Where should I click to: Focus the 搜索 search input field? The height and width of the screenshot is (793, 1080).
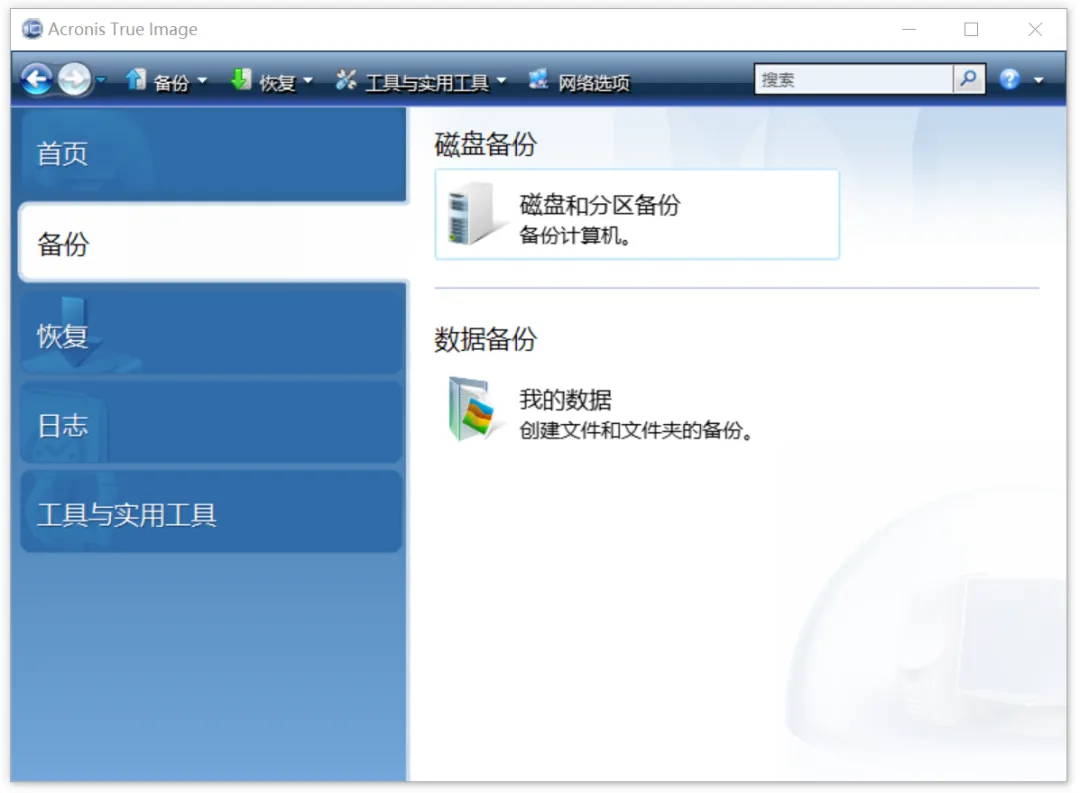[x=853, y=79]
